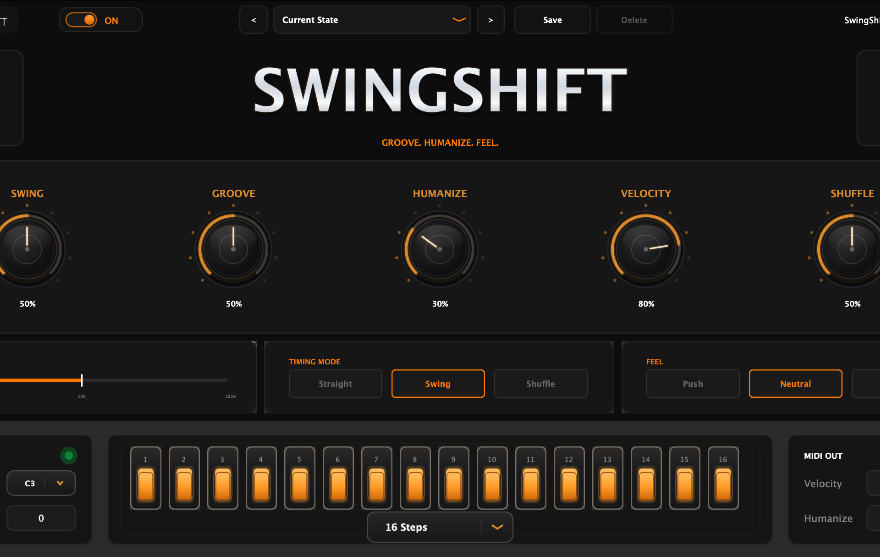Select Shuffle timing mode
Screen dimensions: 880x557
(540, 383)
